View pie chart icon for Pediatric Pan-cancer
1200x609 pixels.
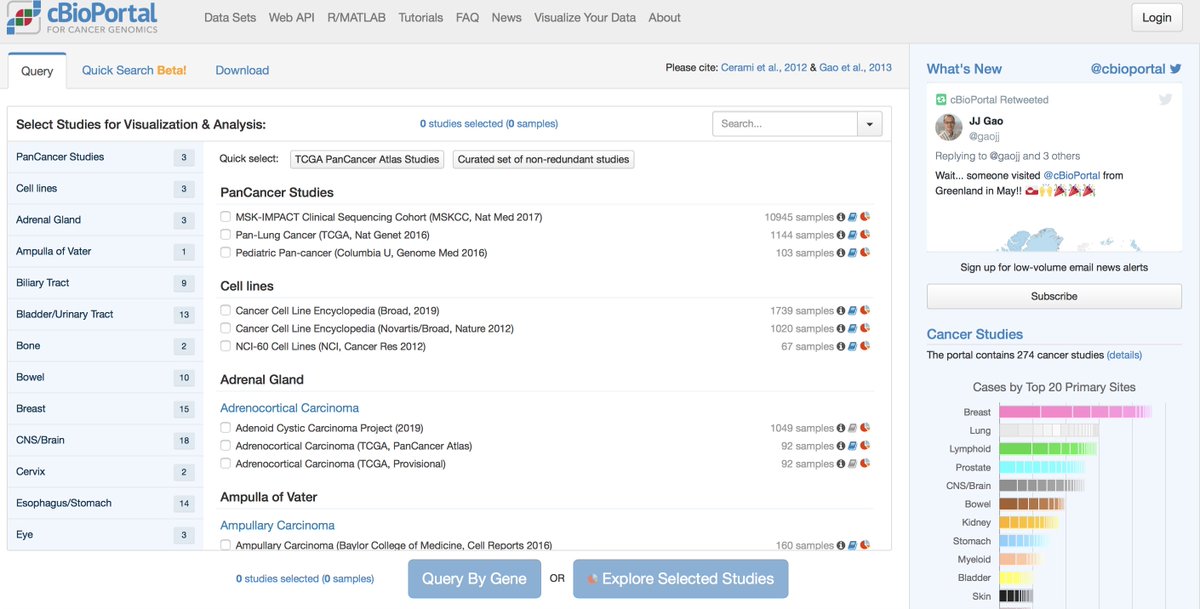pos(865,253)
